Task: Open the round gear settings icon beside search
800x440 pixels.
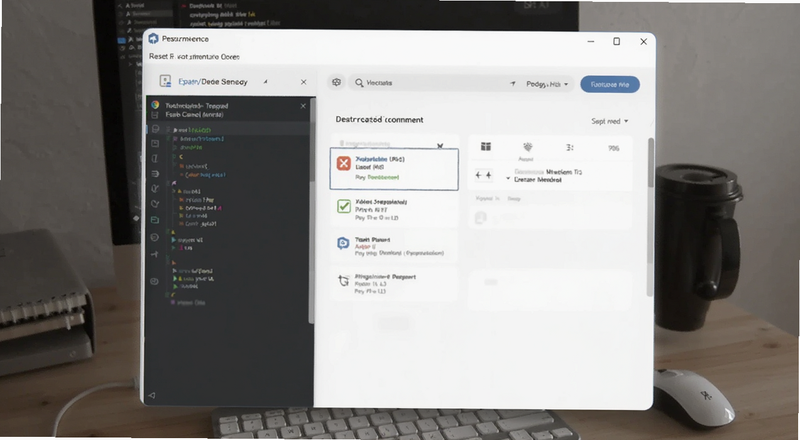Action: (336, 82)
